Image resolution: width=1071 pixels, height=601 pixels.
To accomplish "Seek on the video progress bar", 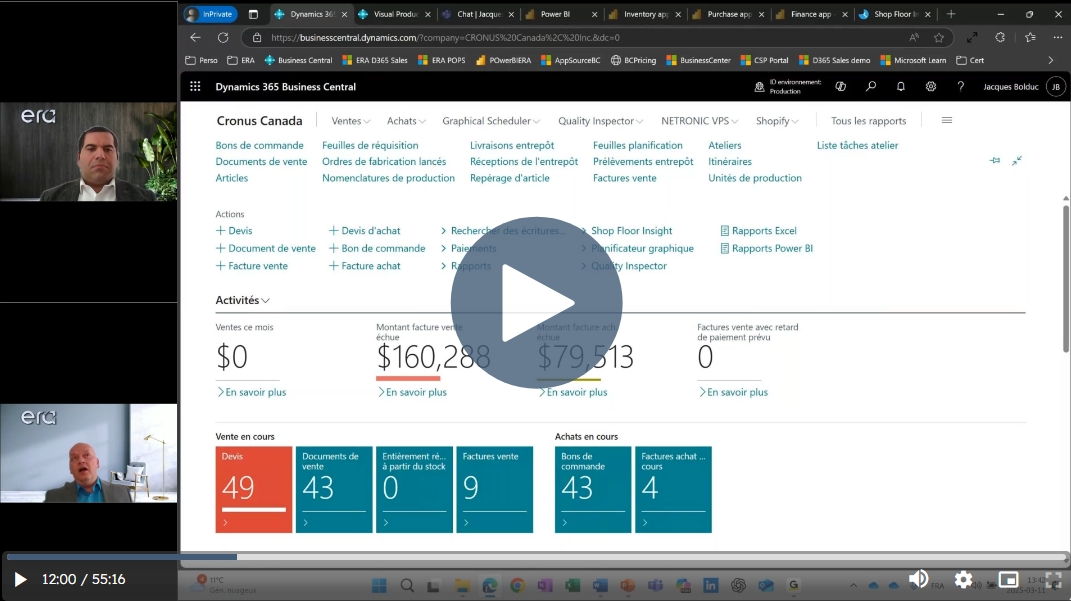I will pyautogui.click(x=536, y=557).
